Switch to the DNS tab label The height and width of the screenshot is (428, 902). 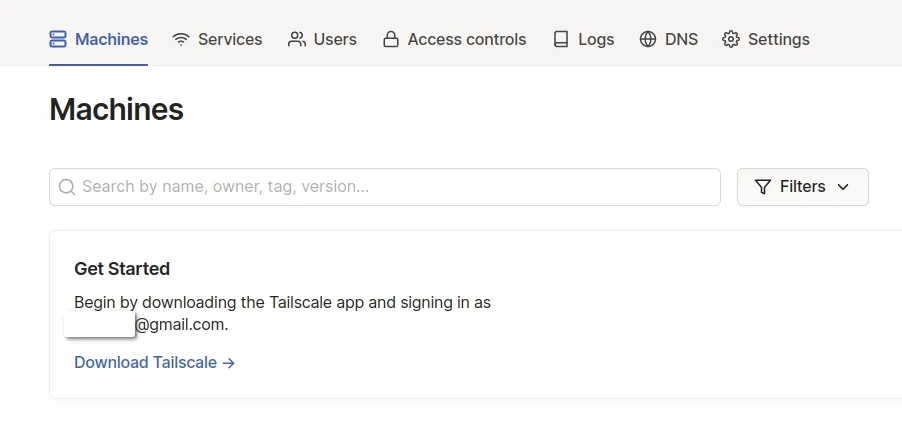point(682,40)
